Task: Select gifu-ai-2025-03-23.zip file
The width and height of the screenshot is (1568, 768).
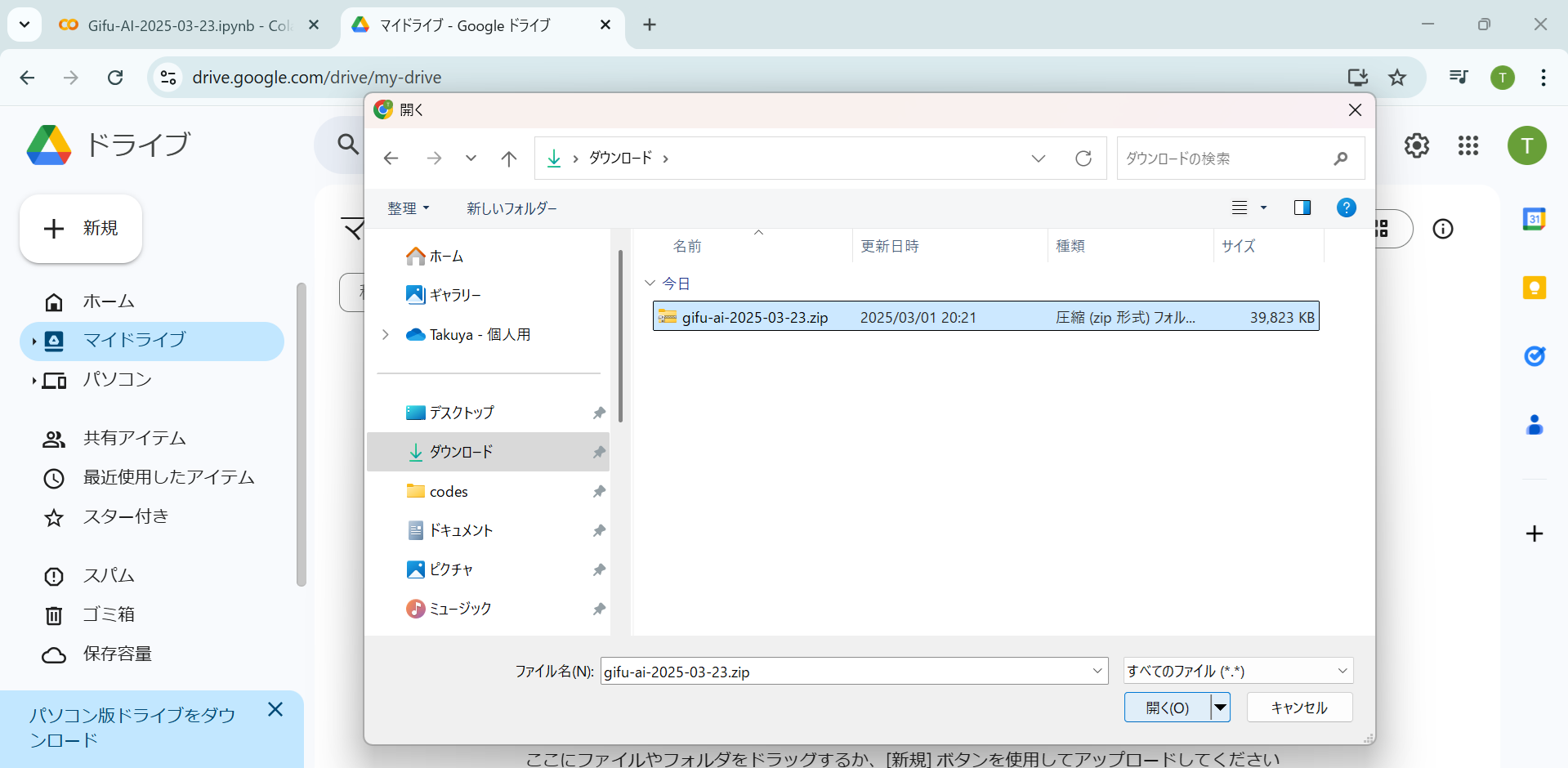Action: tap(985, 317)
